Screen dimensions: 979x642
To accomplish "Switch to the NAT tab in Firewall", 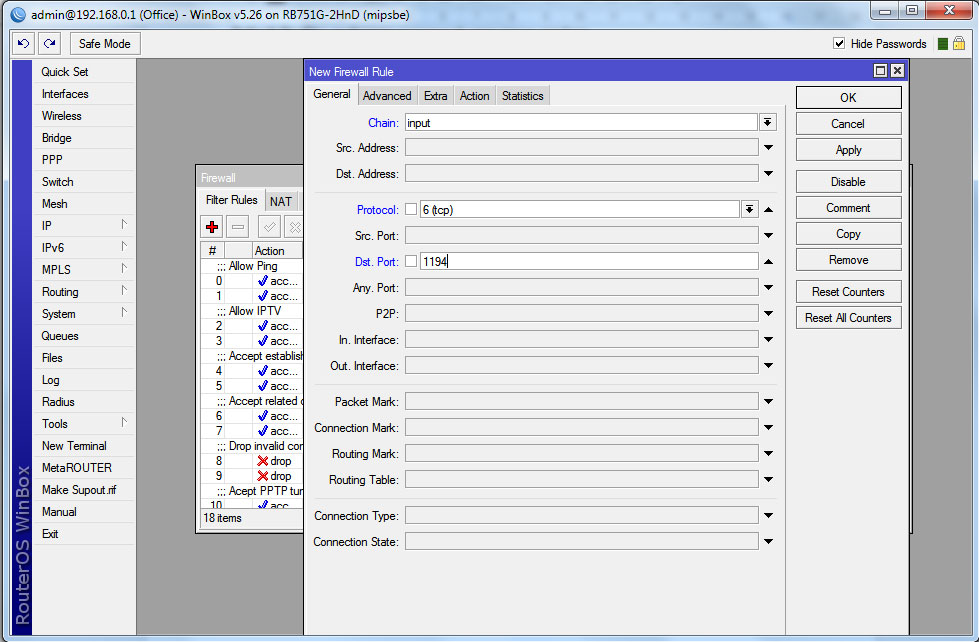I will click(281, 201).
